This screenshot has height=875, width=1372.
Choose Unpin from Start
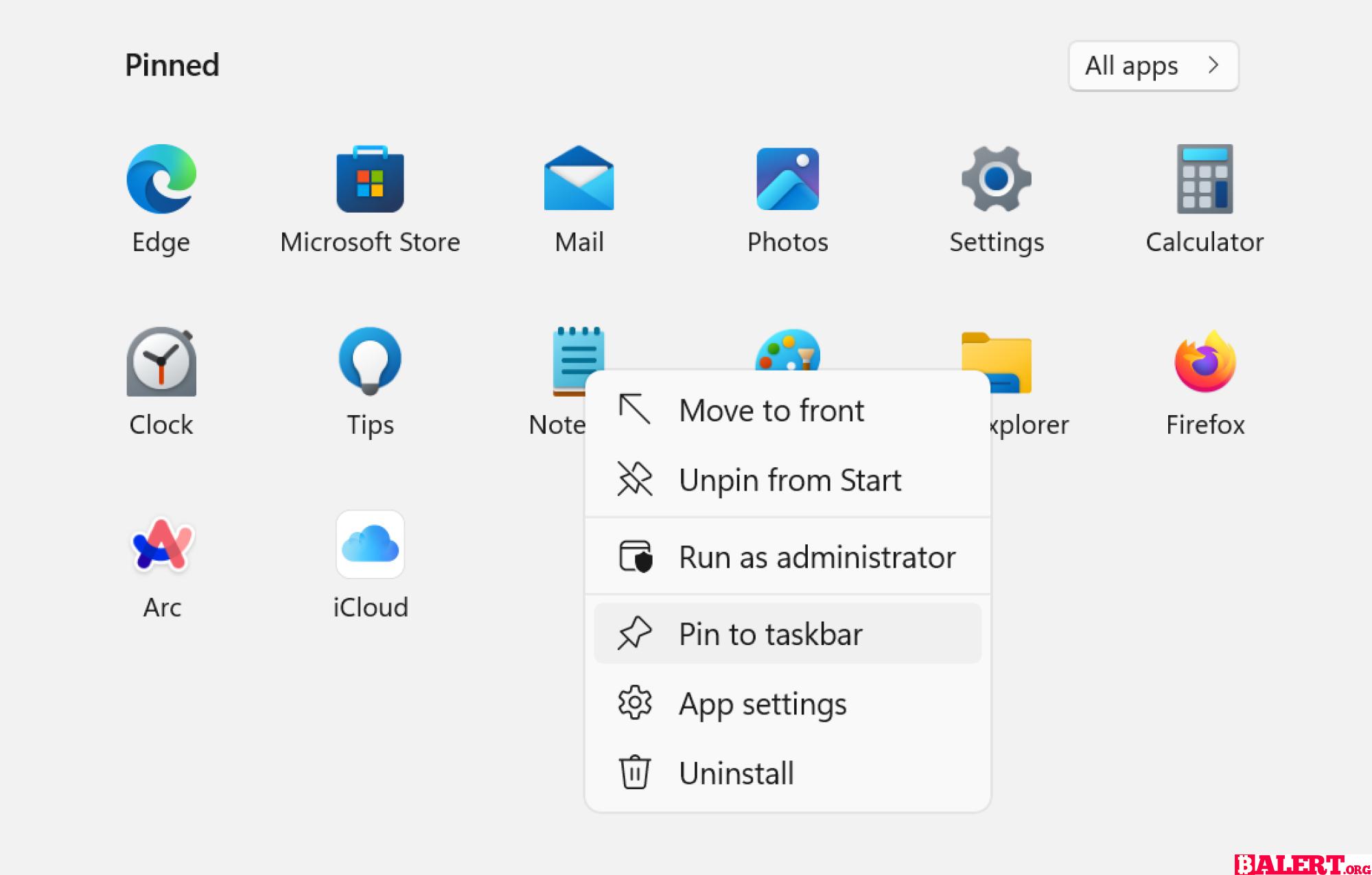[x=787, y=480]
